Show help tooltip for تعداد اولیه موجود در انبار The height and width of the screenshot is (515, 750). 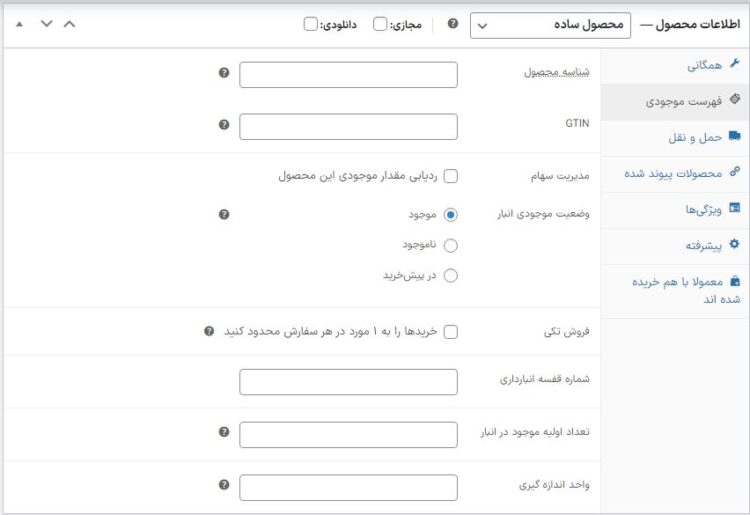(224, 432)
